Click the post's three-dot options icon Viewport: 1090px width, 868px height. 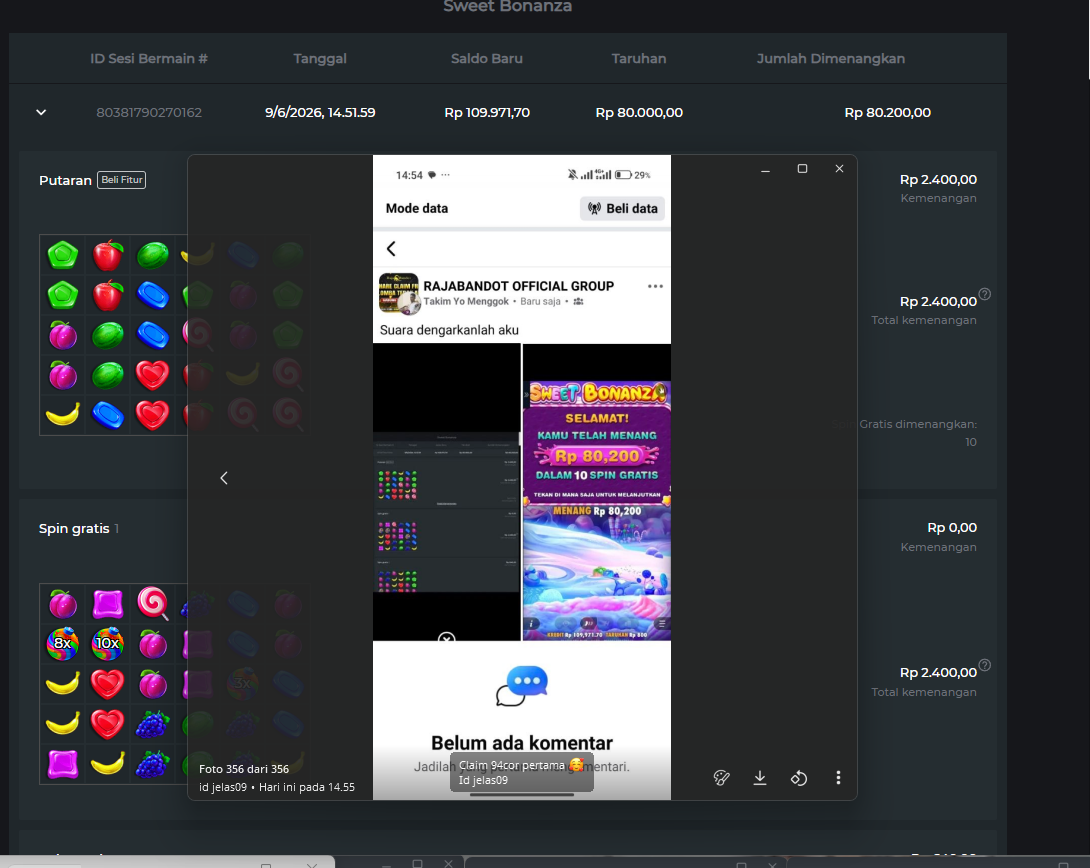tap(655, 286)
